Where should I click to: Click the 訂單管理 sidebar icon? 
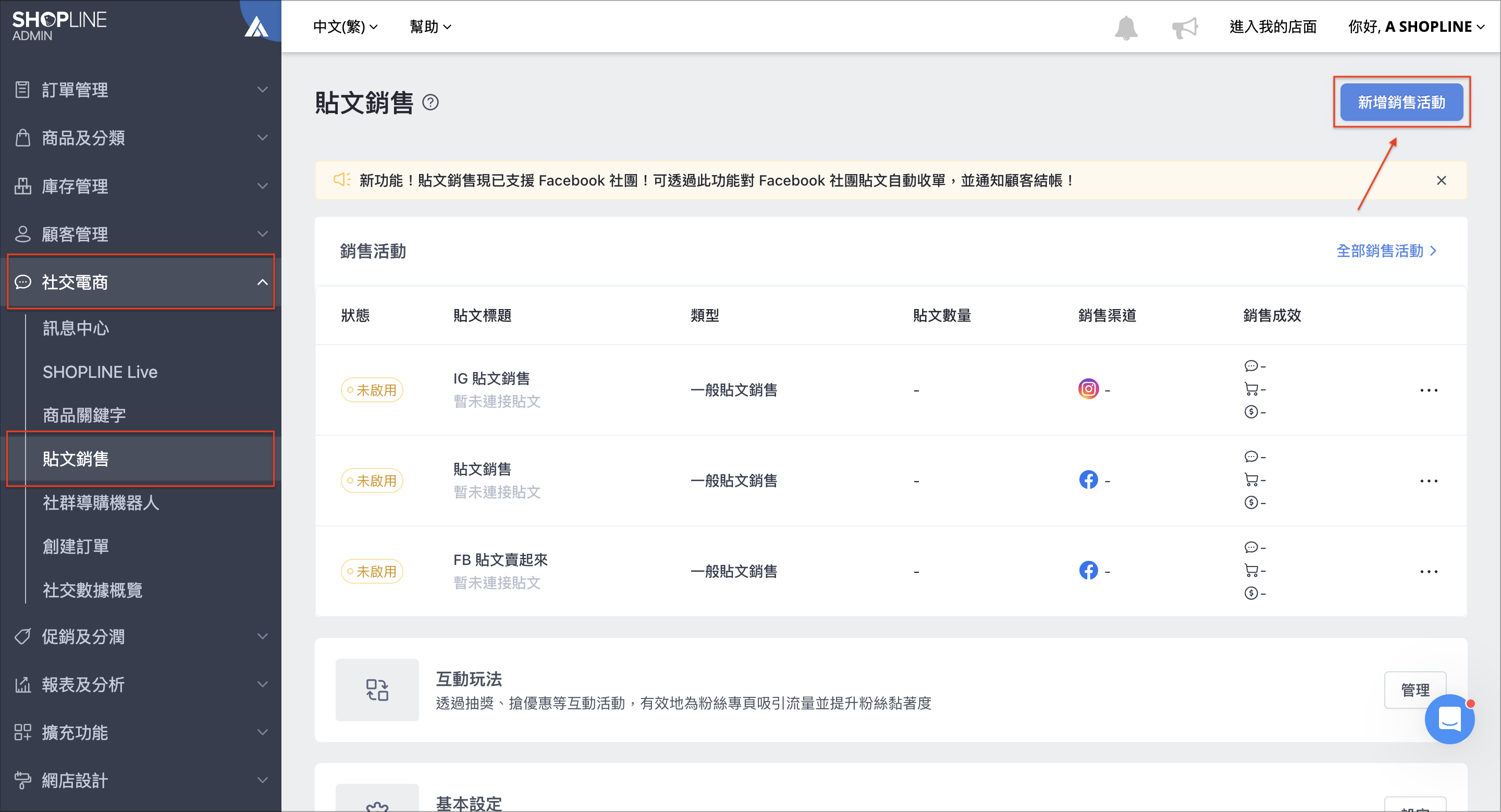[22, 90]
